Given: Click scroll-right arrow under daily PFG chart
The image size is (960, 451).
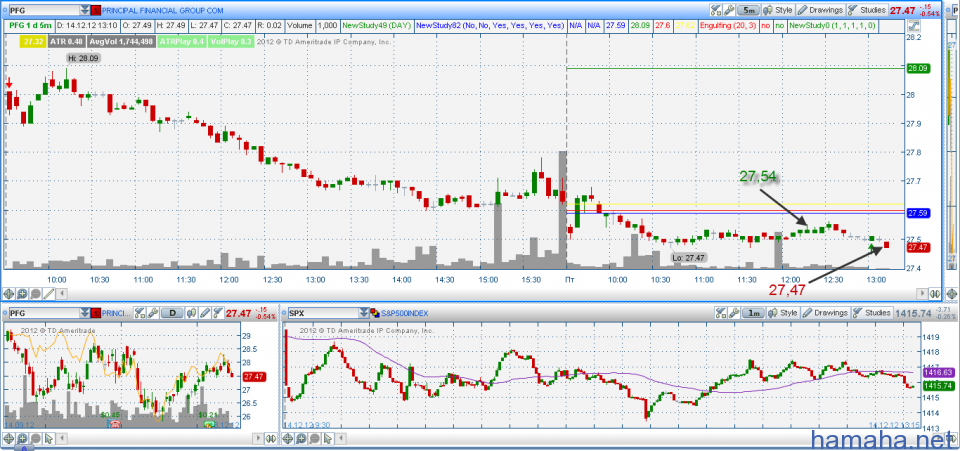Looking at the screenshot, I should [258, 439].
